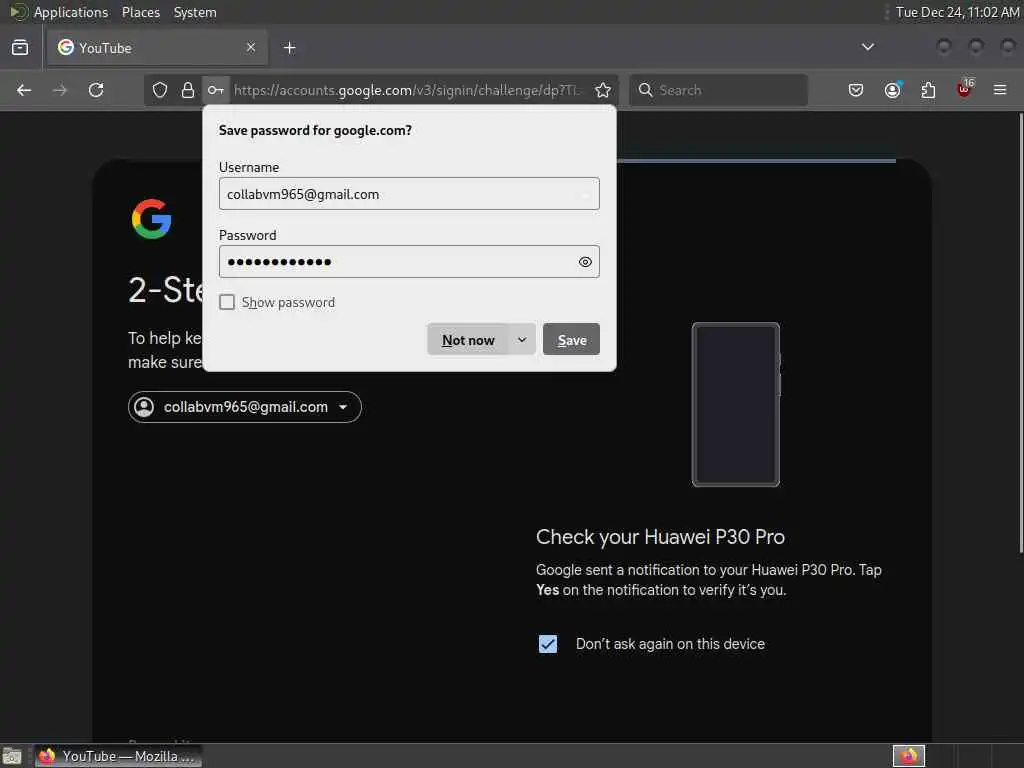Image resolution: width=1024 pixels, height=768 pixels.
Task: Open collabvm965@gmail.com account switcher dropdown
Action: [x=245, y=407]
